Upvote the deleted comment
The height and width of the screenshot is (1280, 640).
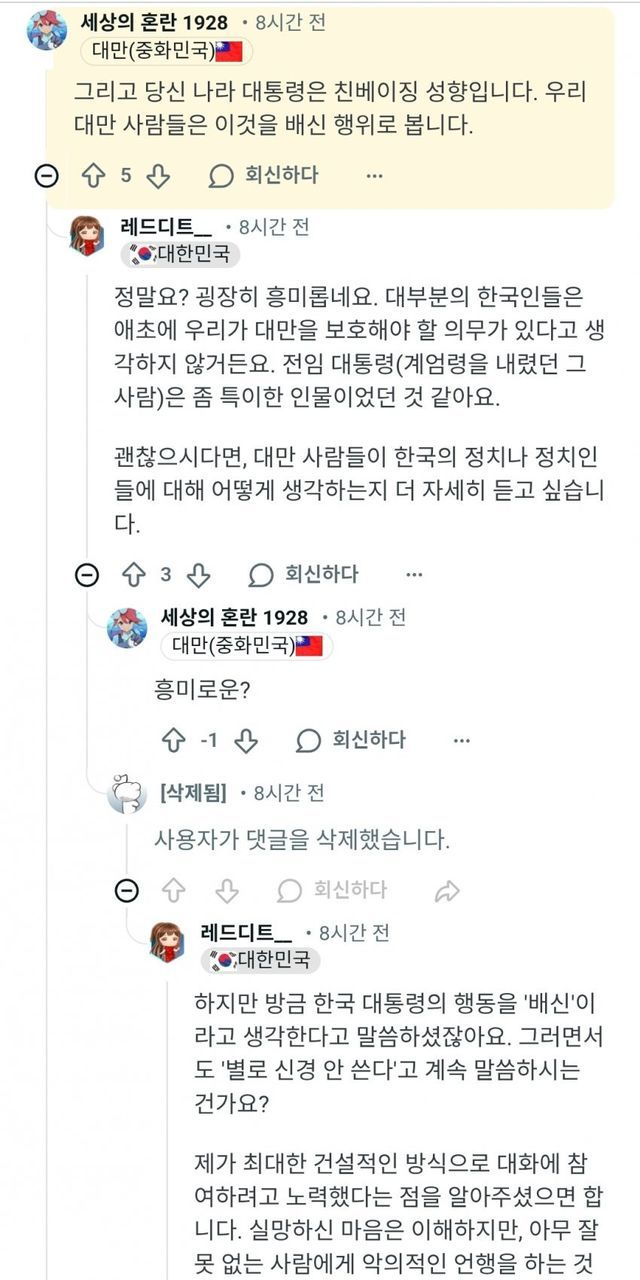tap(173, 890)
